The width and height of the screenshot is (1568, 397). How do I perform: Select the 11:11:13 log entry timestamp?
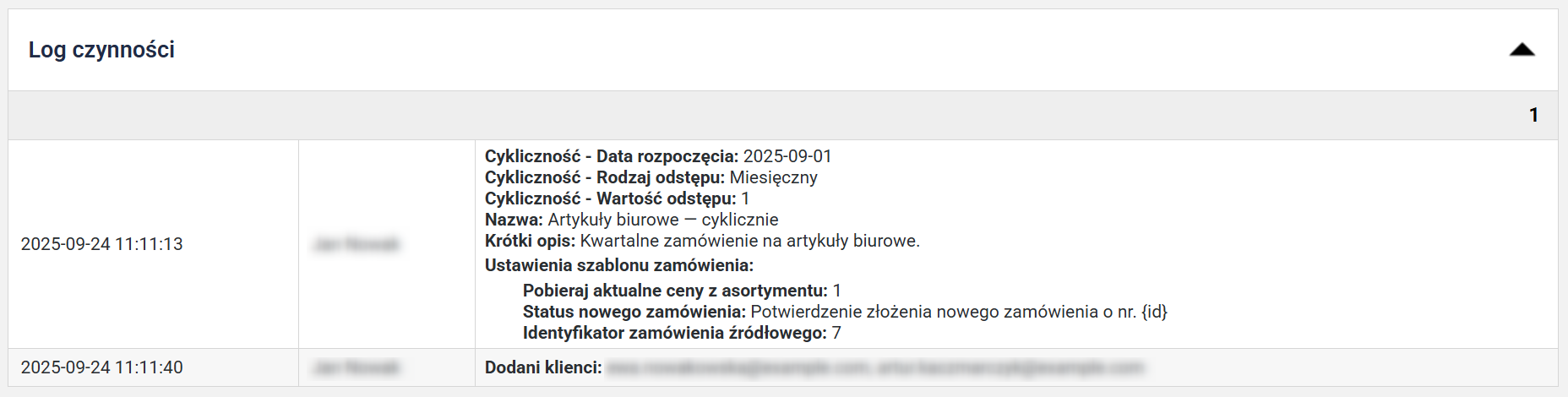point(101,244)
